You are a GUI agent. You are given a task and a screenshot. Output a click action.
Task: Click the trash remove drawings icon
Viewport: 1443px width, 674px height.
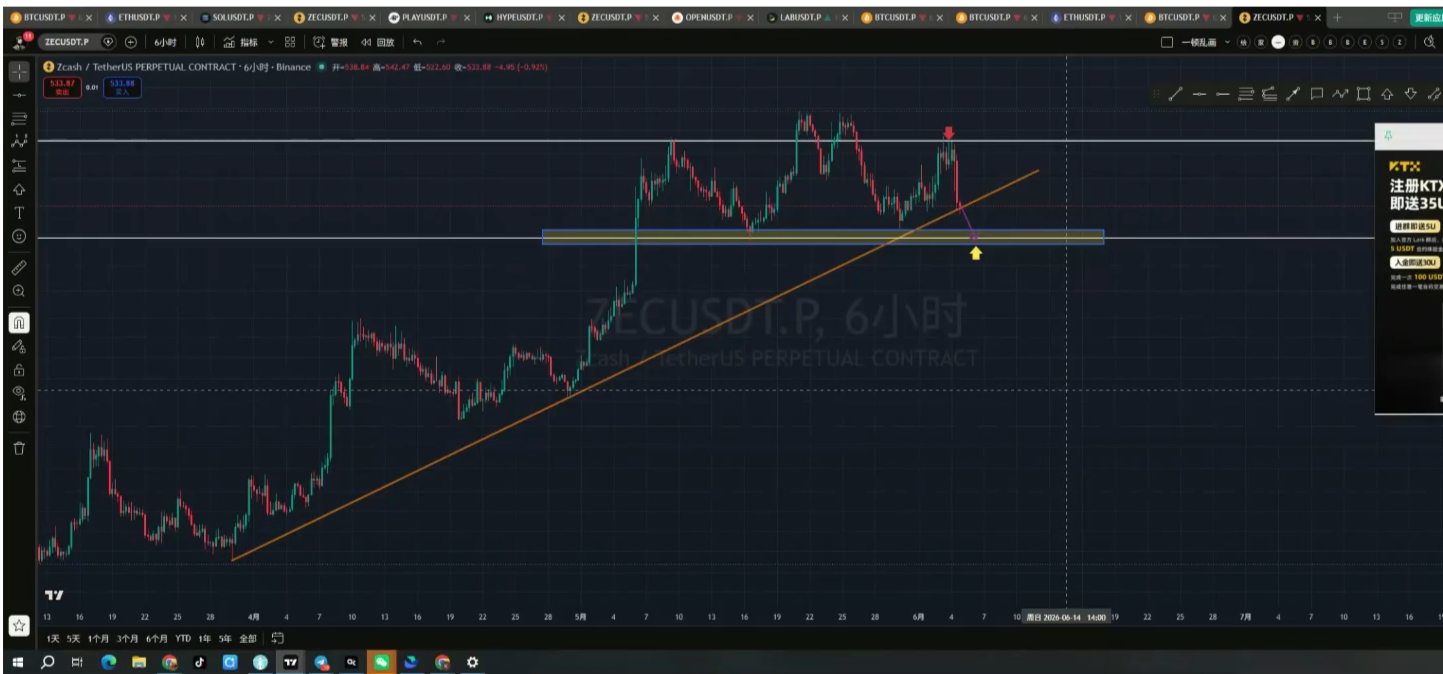click(18, 448)
